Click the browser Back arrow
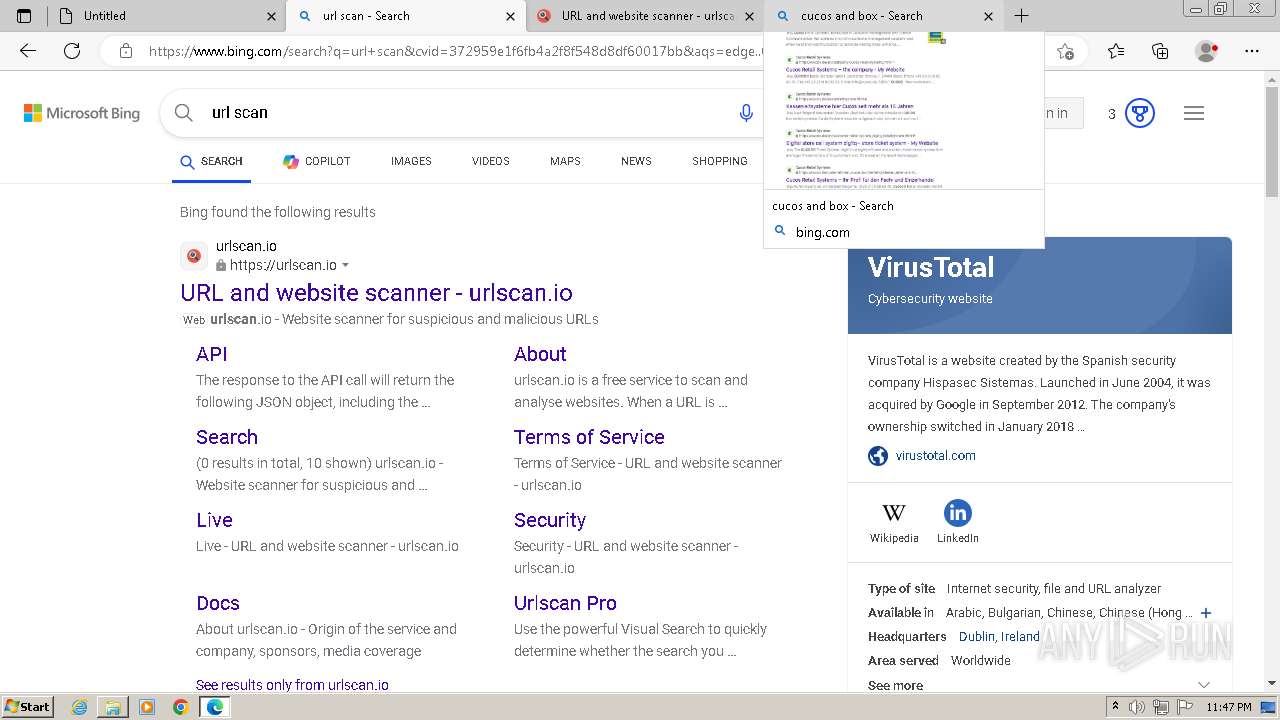 tap(28, 51)
